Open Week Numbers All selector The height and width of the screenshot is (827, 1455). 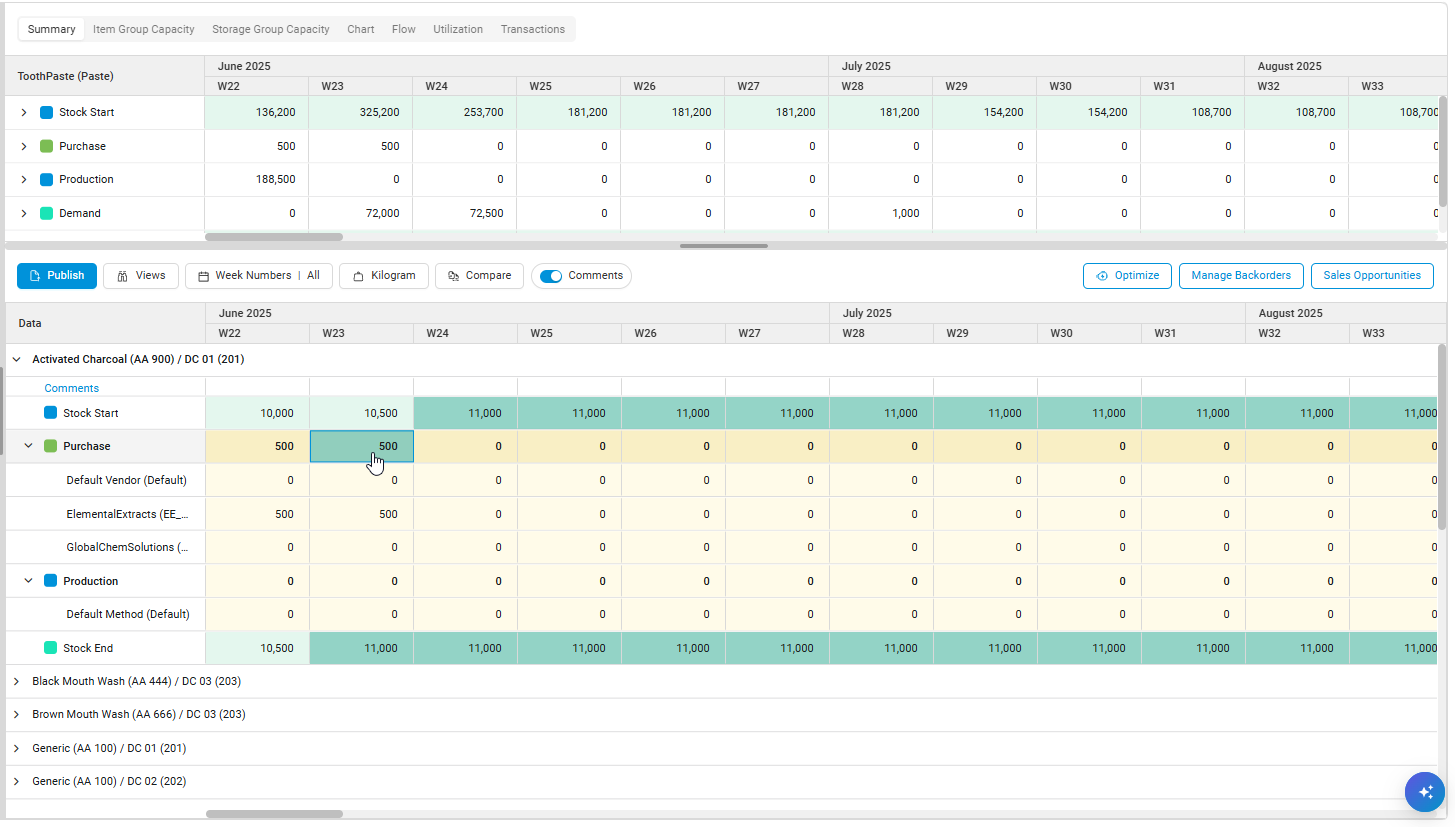(x=259, y=276)
